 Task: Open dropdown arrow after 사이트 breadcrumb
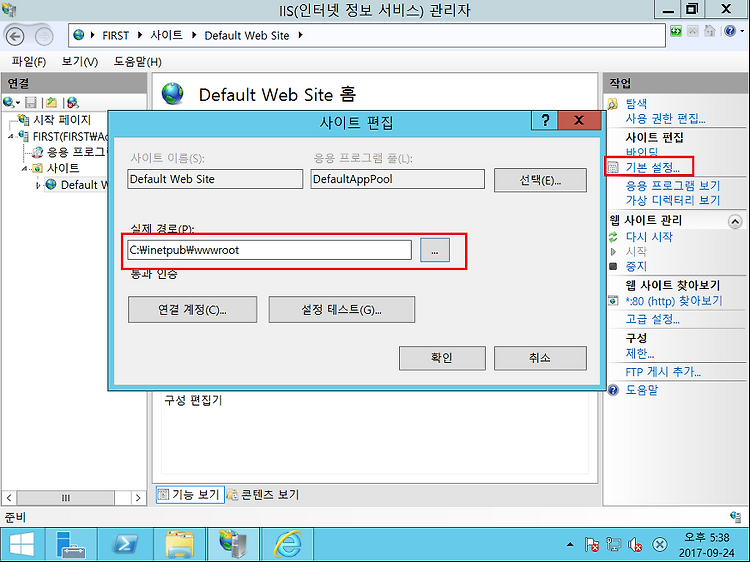[194, 35]
